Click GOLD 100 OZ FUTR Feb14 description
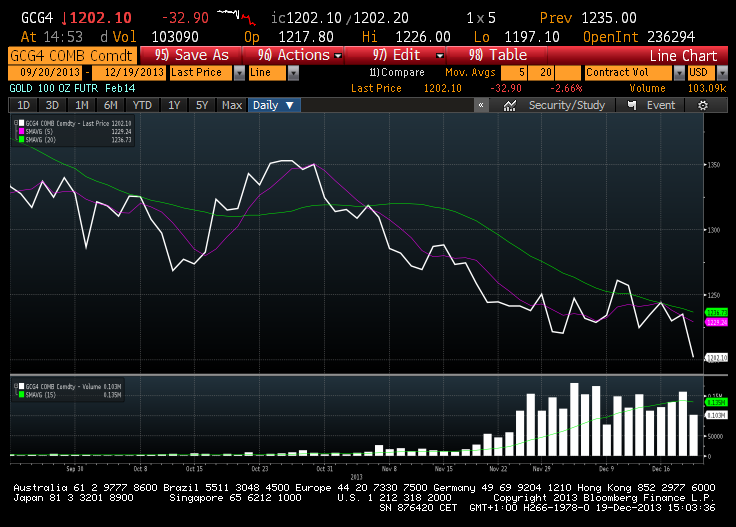The width and height of the screenshot is (736, 527). [72, 88]
